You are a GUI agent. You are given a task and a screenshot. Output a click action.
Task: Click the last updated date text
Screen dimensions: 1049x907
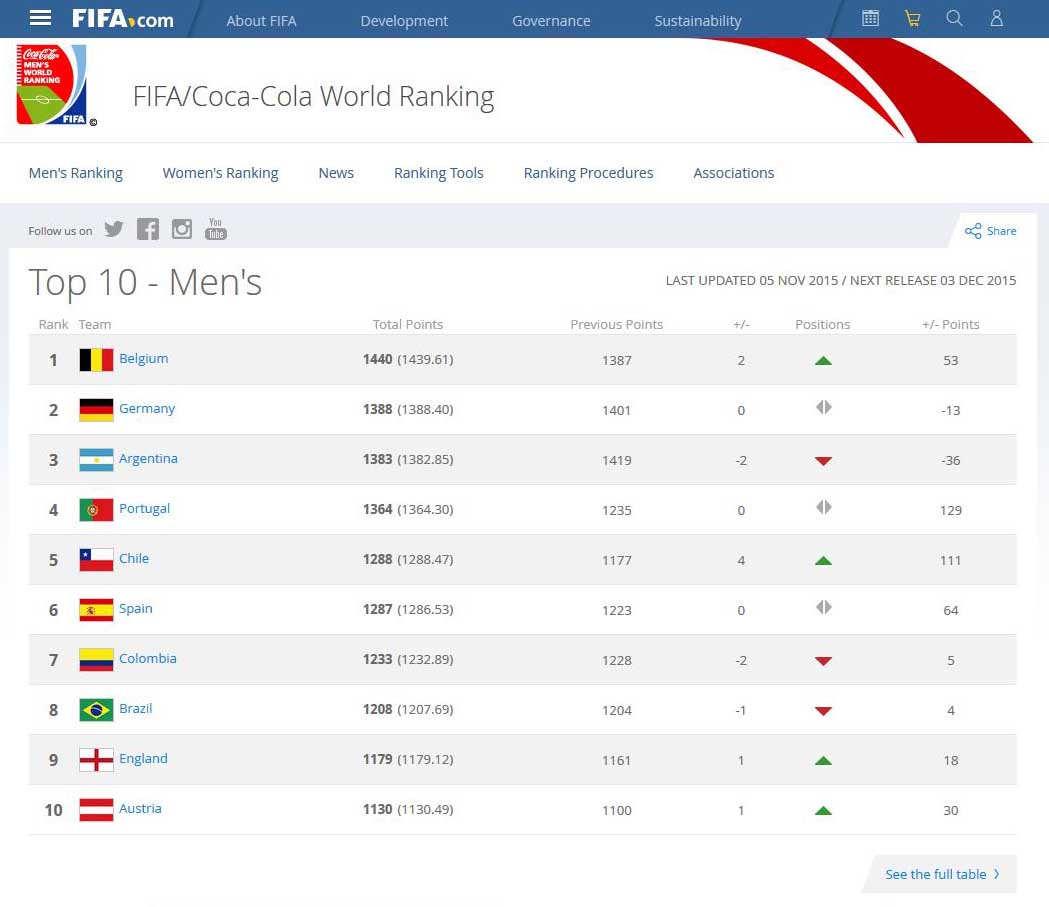[x=840, y=280]
